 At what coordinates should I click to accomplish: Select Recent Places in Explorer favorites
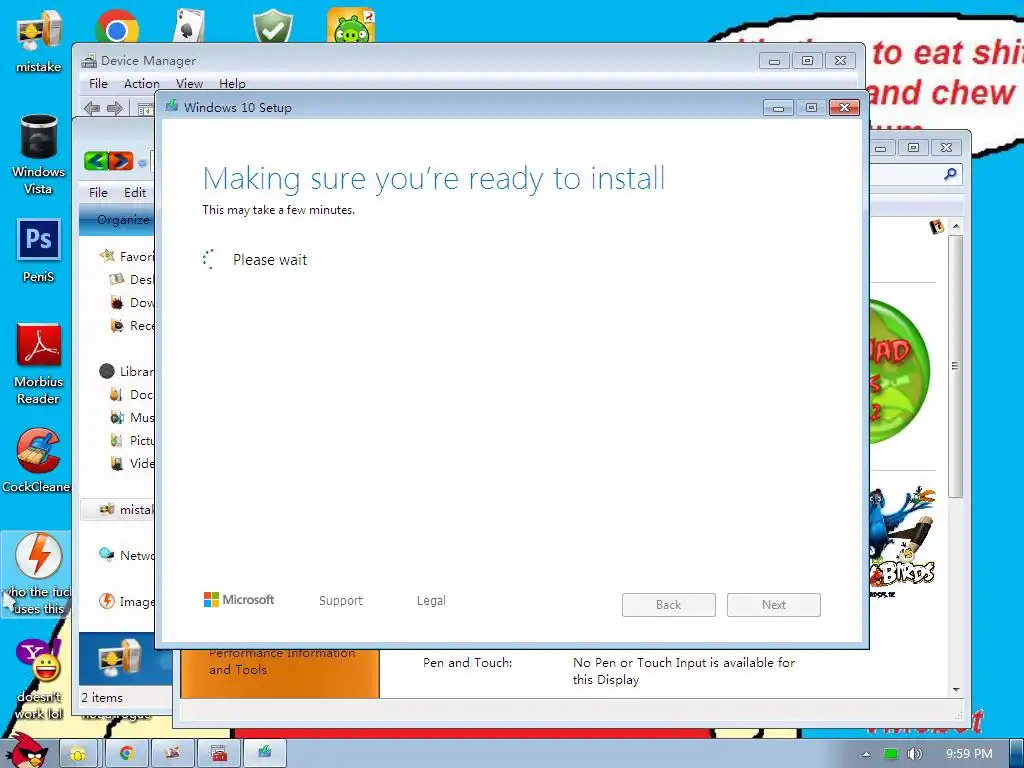tap(133, 326)
